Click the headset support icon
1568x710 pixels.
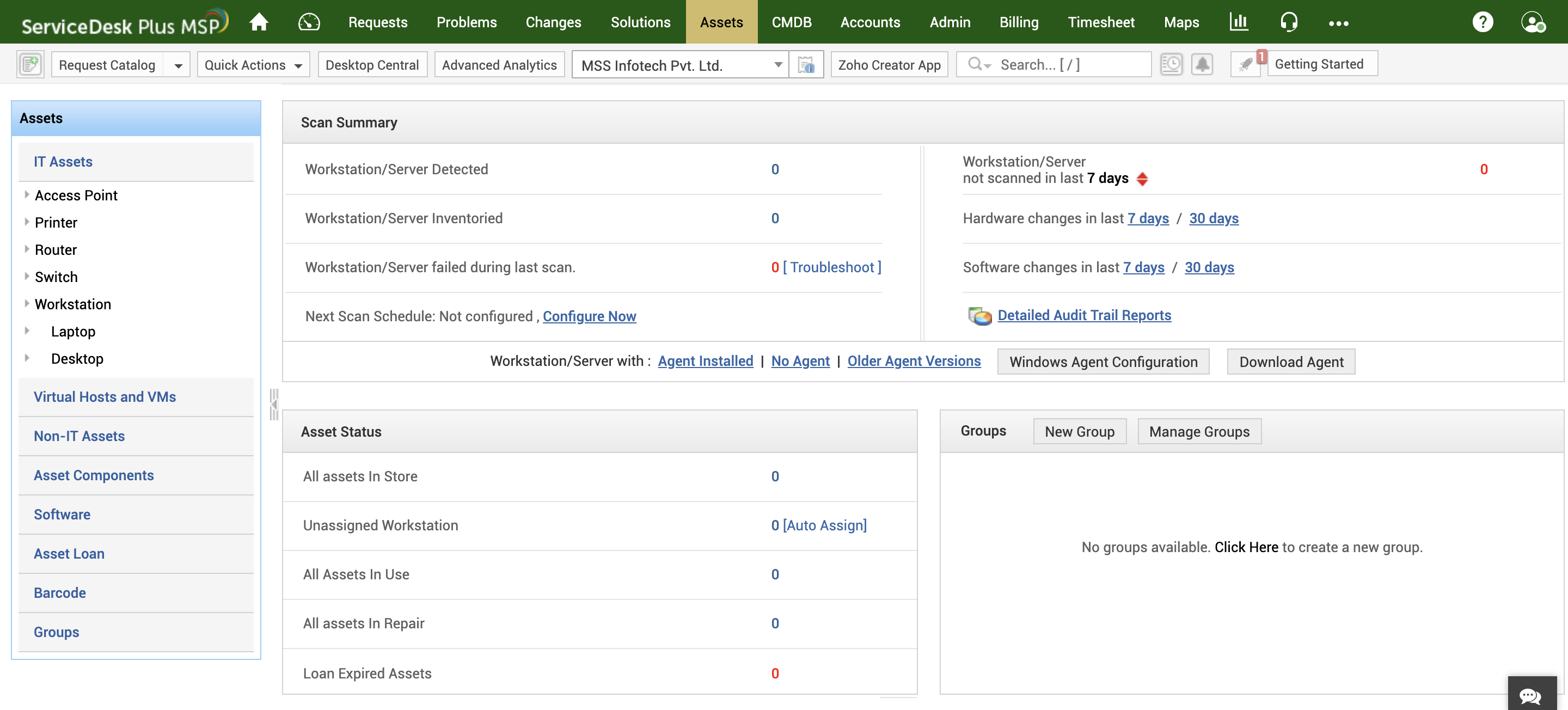click(1288, 22)
